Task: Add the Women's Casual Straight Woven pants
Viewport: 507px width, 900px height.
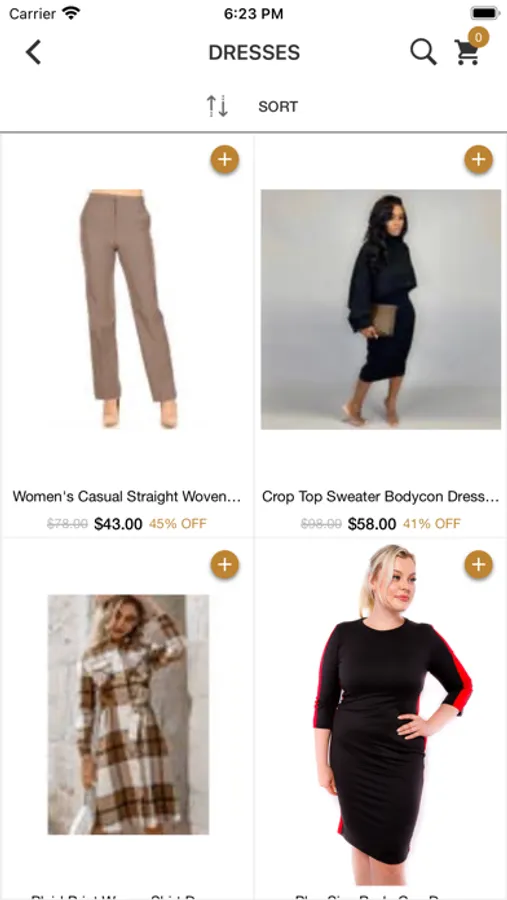Action: (225, 160)
